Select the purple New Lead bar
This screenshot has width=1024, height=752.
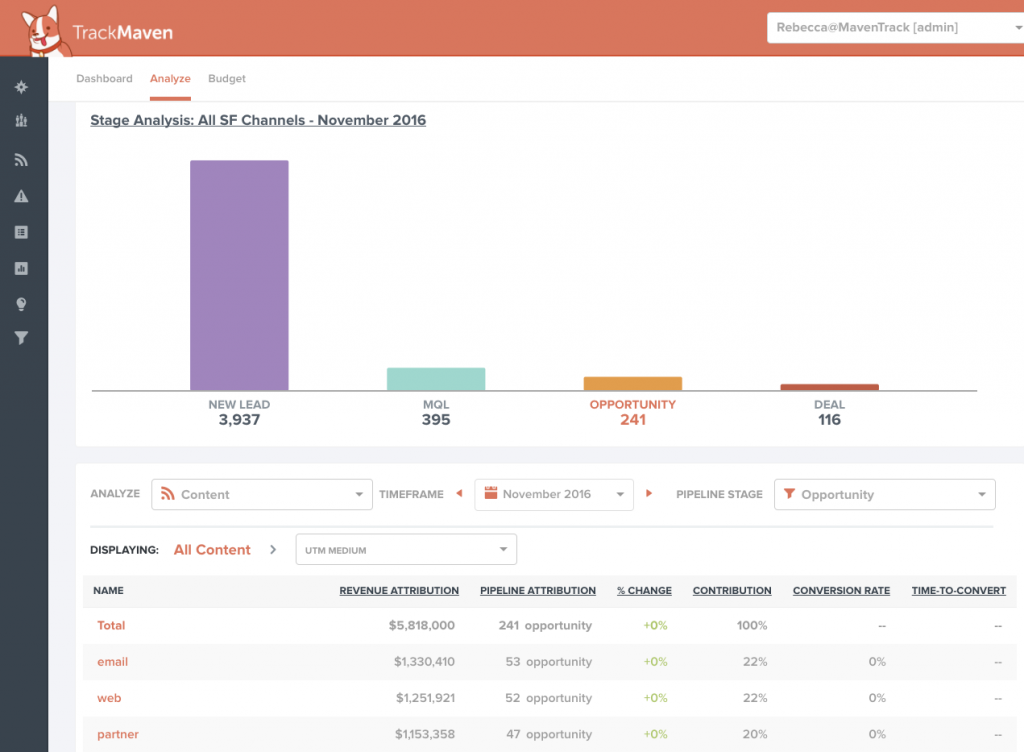click(239, 275)
